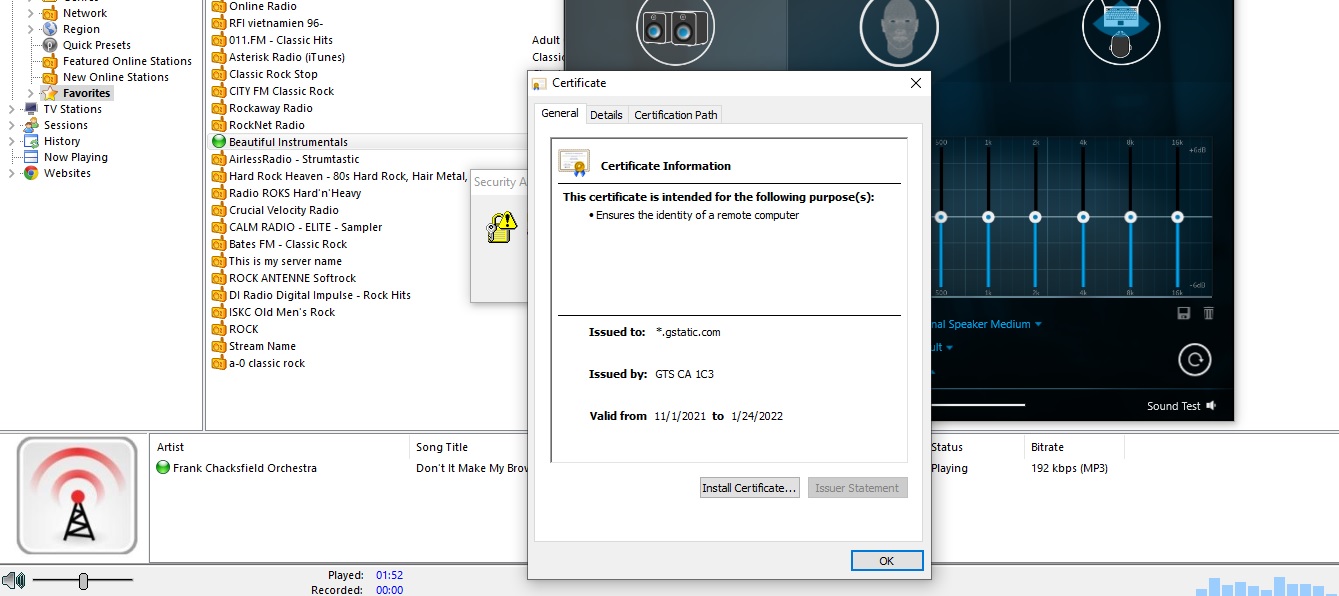Click the Install Certificate button

point(749,488)
